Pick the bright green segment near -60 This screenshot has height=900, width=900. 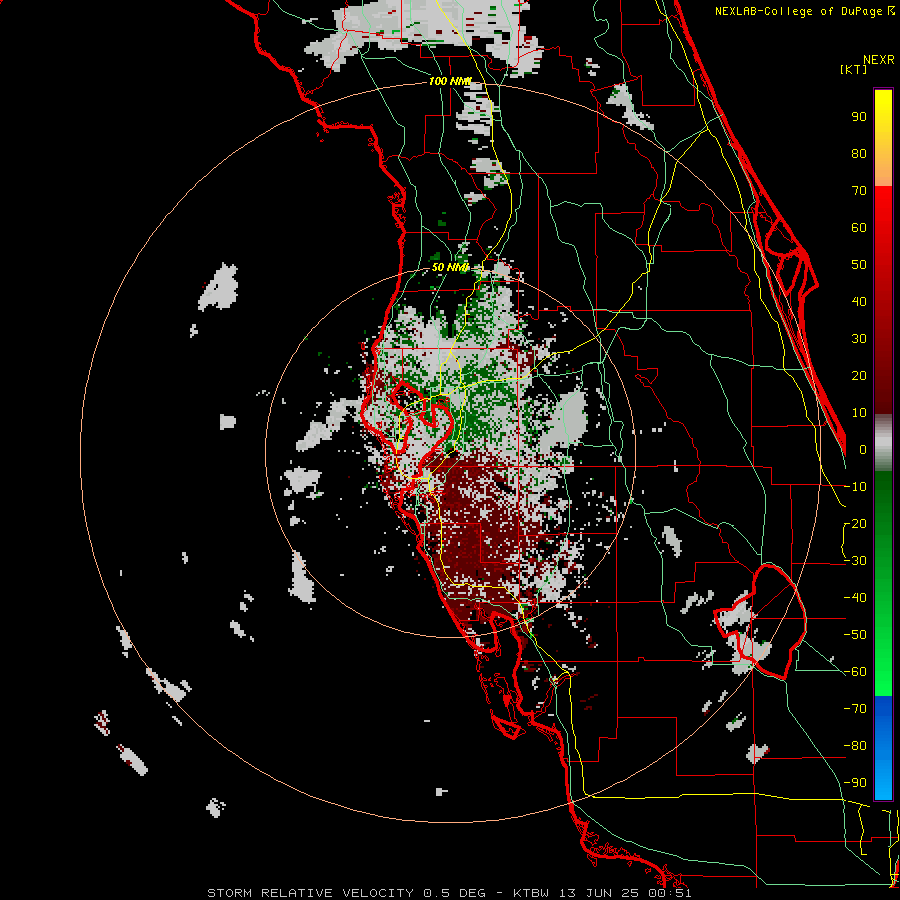(883, 674)
